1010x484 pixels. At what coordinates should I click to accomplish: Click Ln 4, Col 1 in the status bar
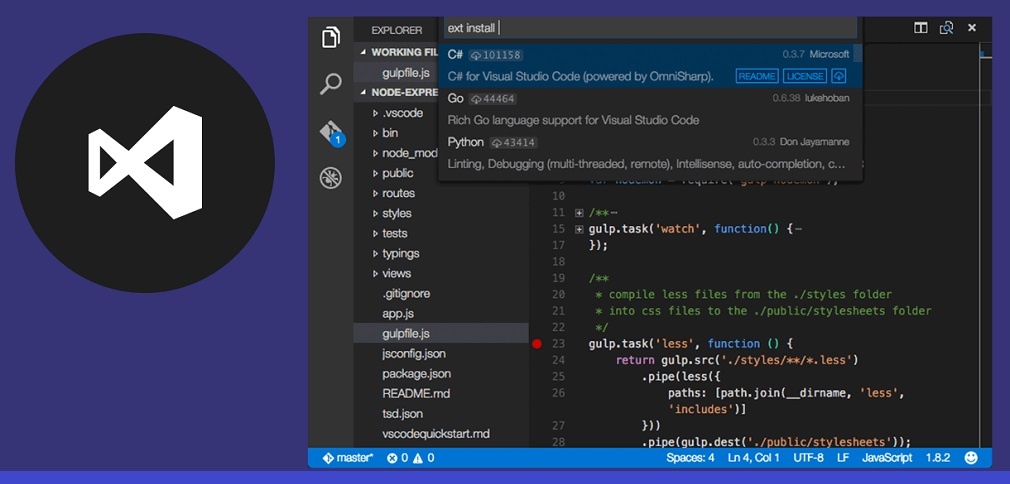[754, 458]
